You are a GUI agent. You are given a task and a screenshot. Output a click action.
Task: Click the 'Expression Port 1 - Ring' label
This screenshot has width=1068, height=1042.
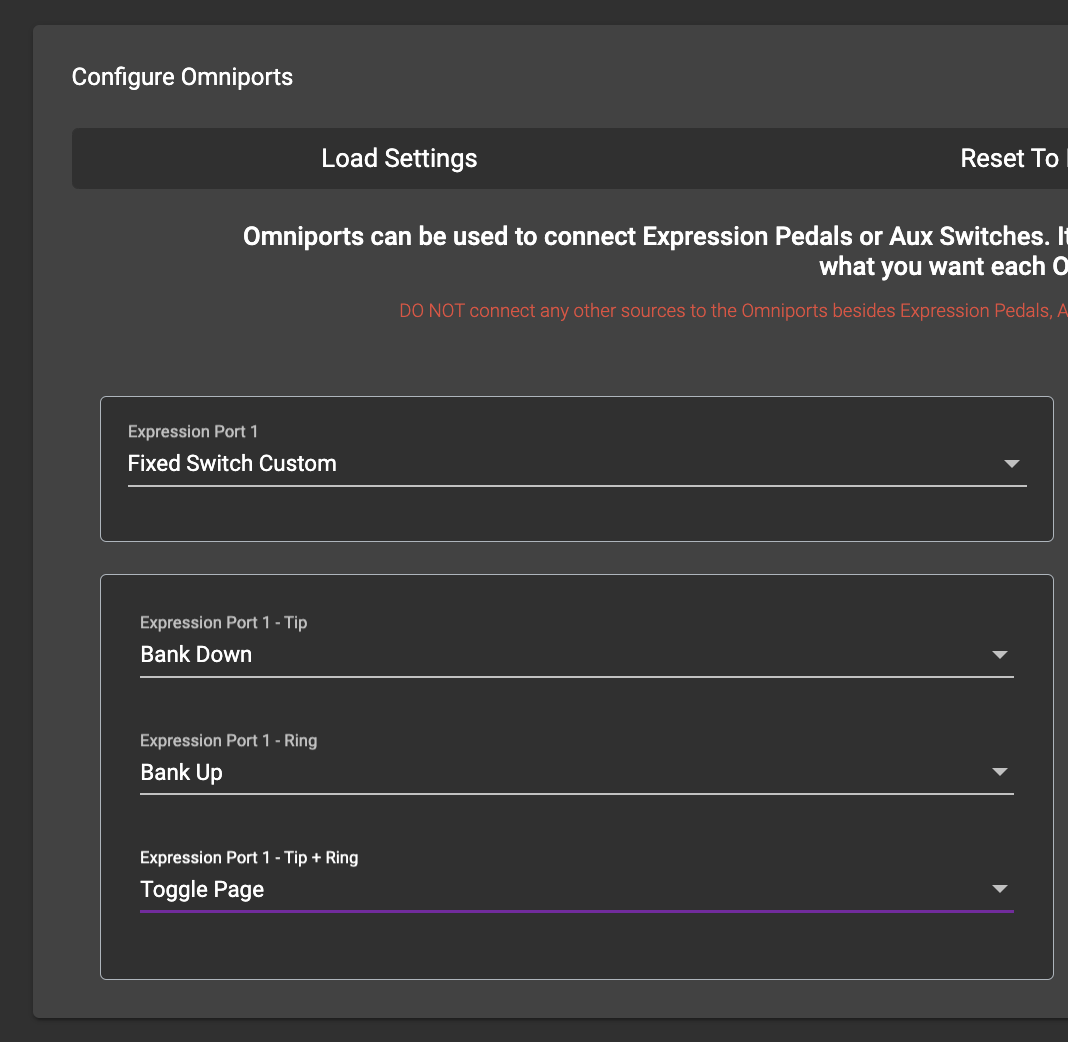tap(228, 741)
